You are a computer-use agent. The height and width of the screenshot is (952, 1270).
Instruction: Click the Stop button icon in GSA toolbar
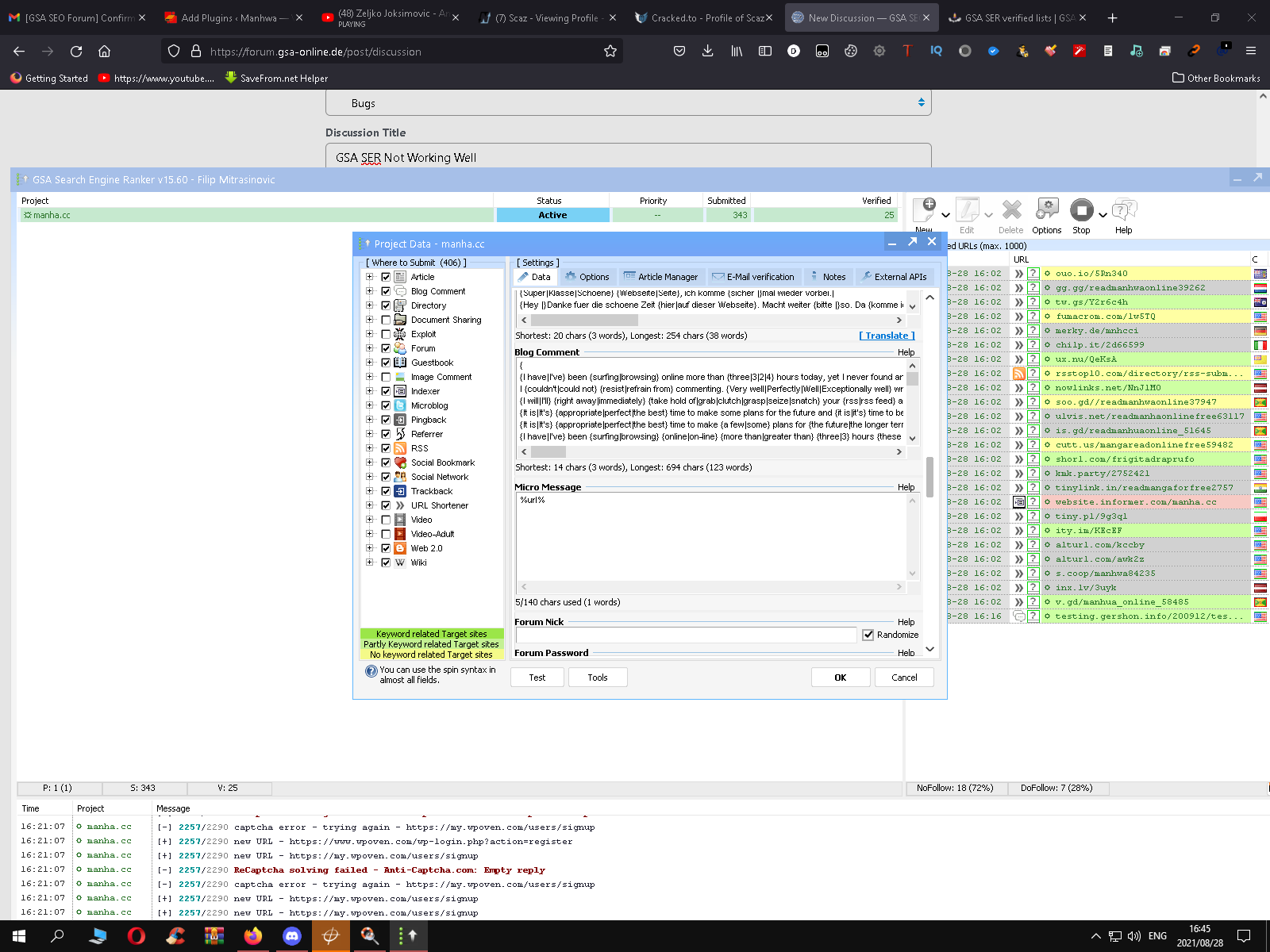pyautogui.click(x=1081, y=209)
